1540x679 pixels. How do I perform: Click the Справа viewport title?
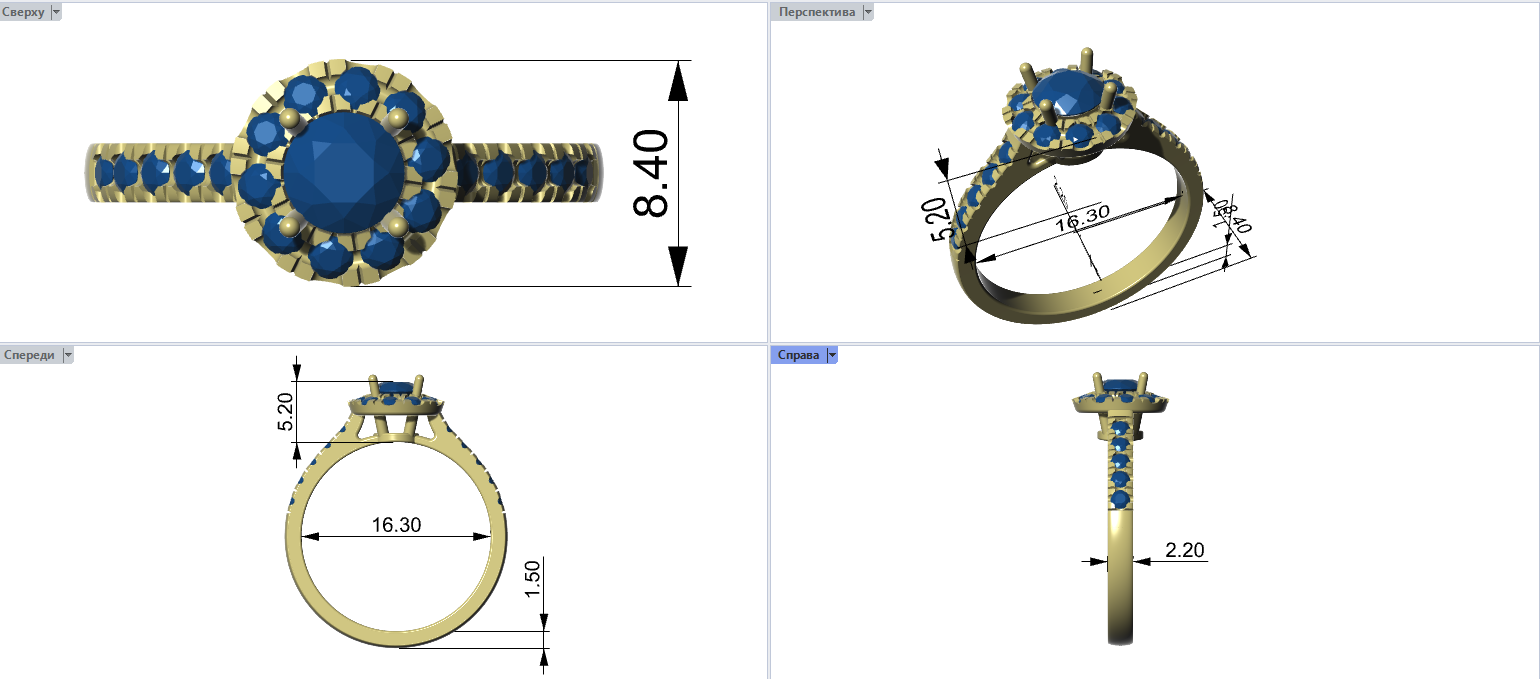(x=798, y=355)
